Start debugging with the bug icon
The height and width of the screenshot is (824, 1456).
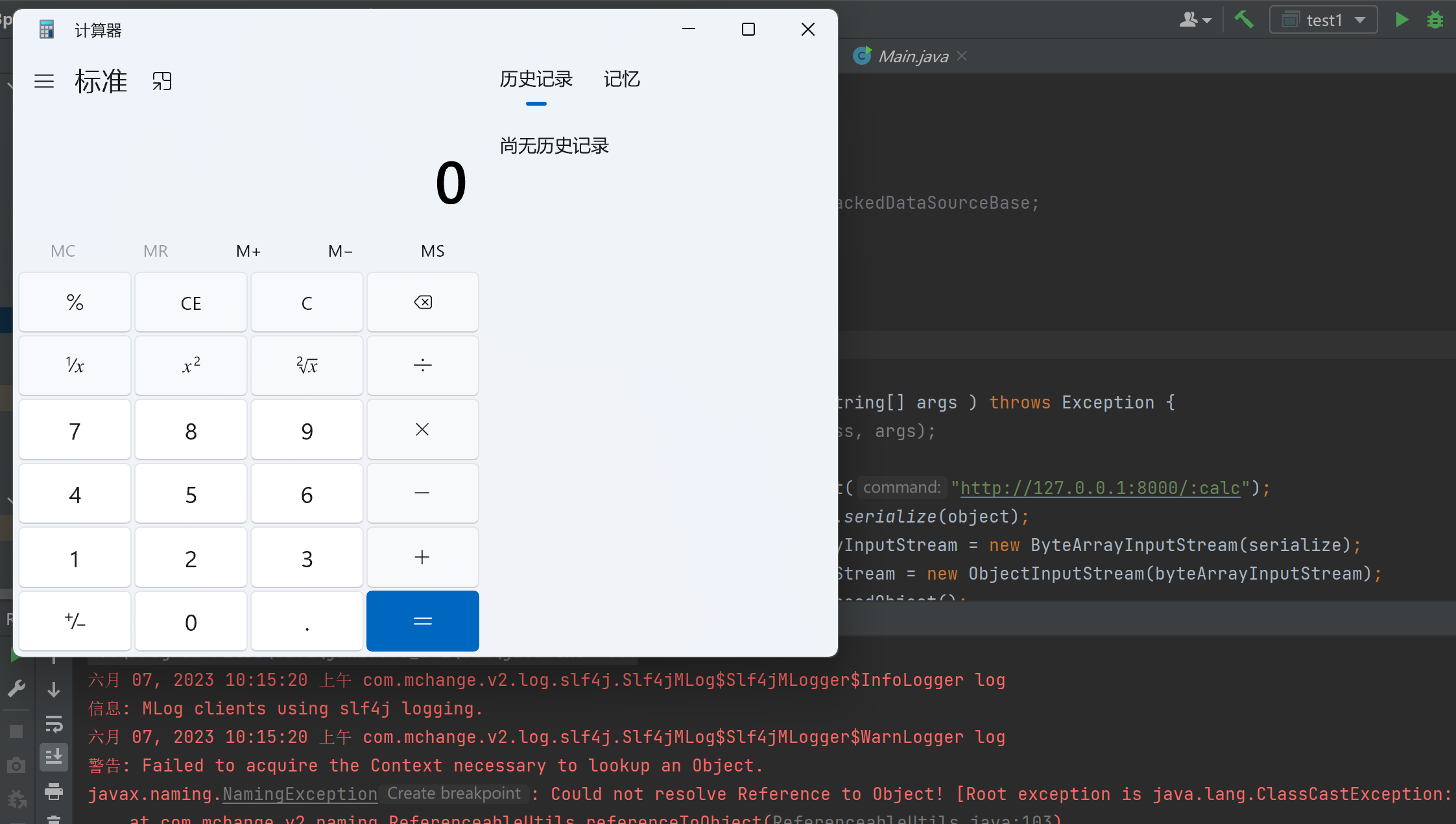tap(1435, 20)
